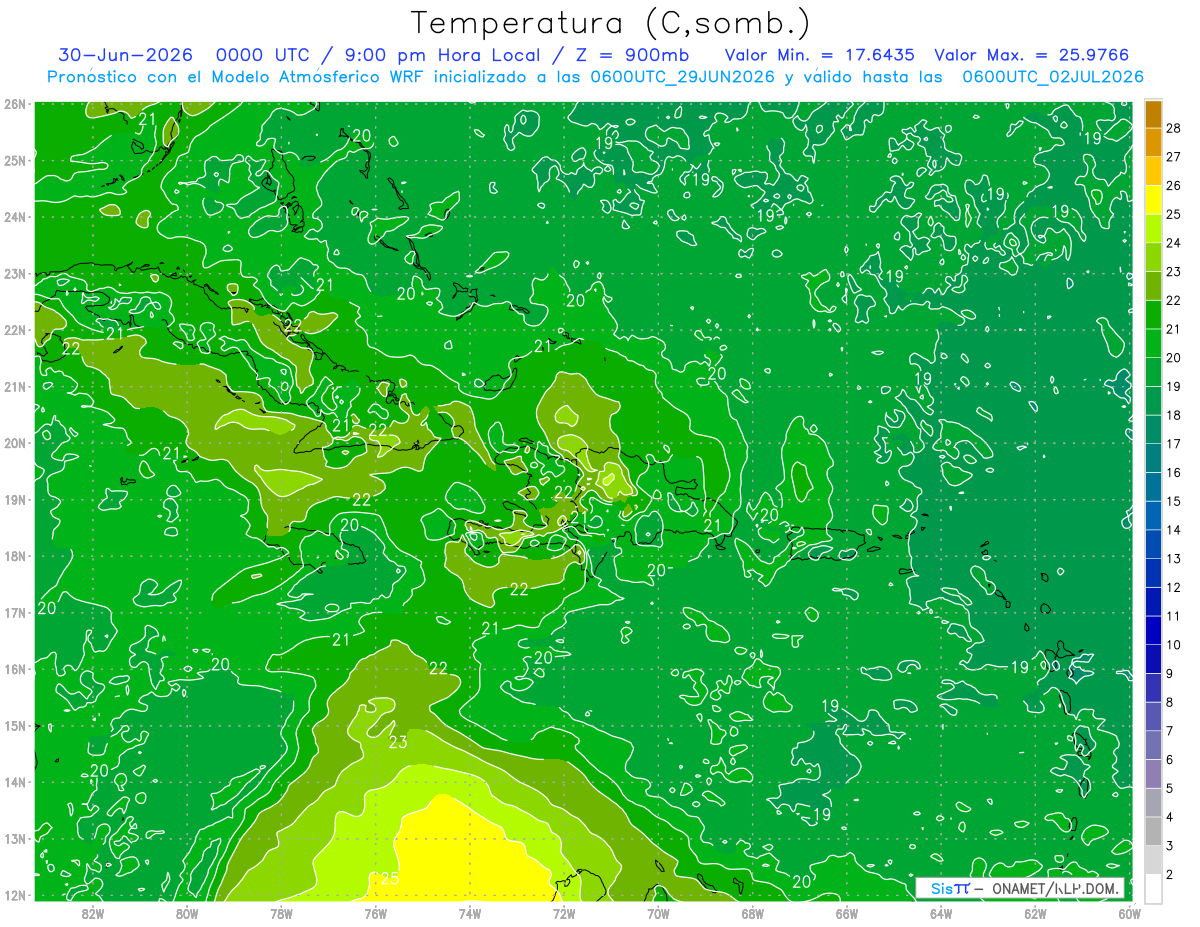Click the "Valor Min. = 17.6435" text
Viewport: 1200px width, 927px height.
pyautogui.click(x=819, y=55)
